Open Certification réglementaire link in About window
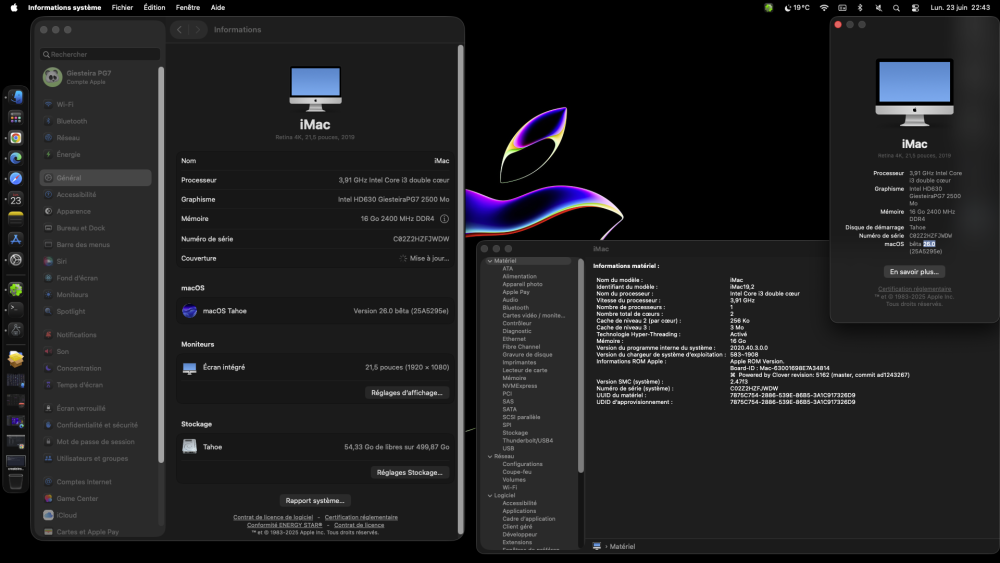This screenshot has height=563, width=1000. pyautogui.click(x=915, y=289)
